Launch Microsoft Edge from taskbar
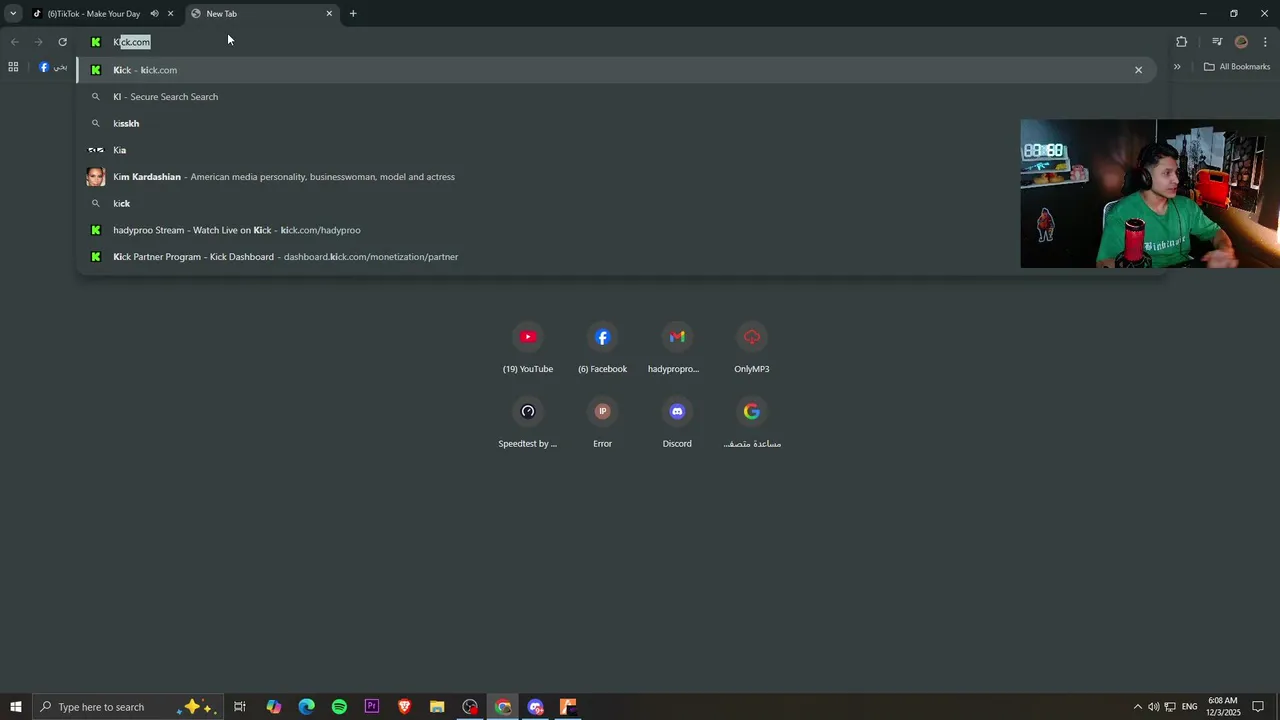 coord(306,707)
